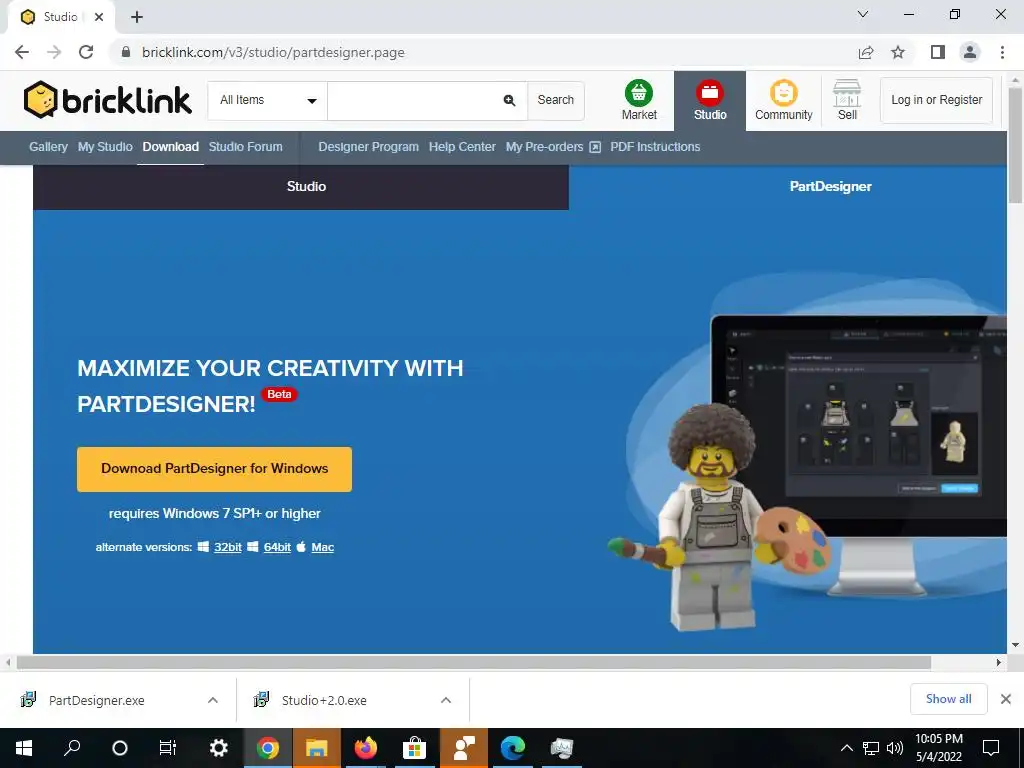1024x768 pixels.
Task: Switch to the Studio download tab
Action: pos(301,187)
